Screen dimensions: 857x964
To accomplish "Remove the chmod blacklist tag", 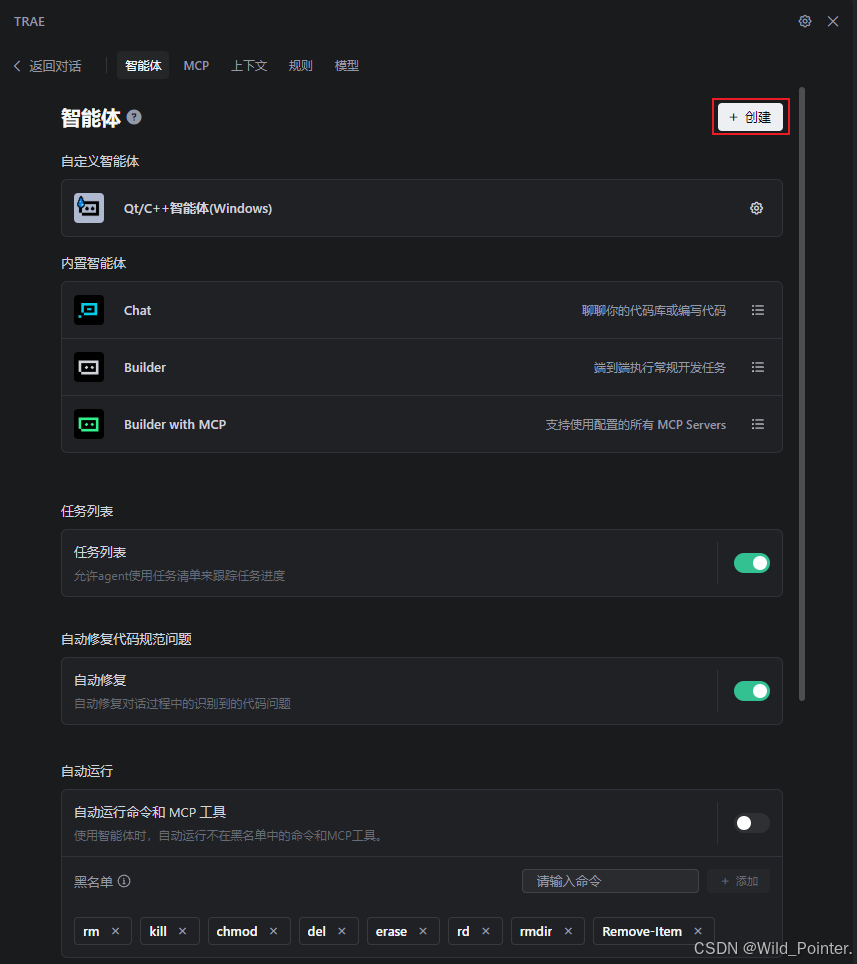I will click(274, 931).
